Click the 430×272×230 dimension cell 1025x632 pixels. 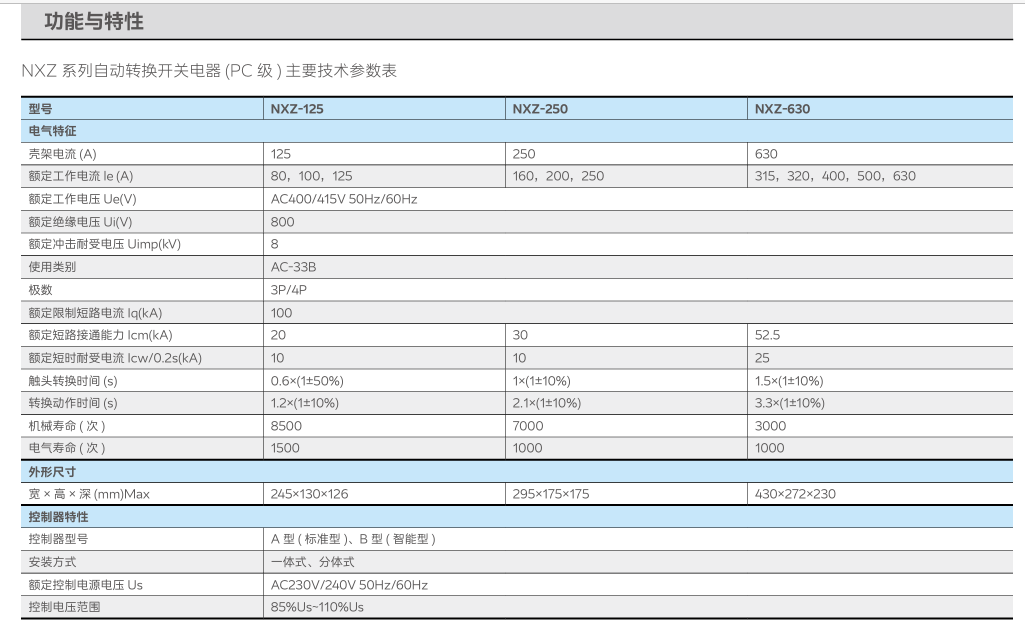[795, 494]
